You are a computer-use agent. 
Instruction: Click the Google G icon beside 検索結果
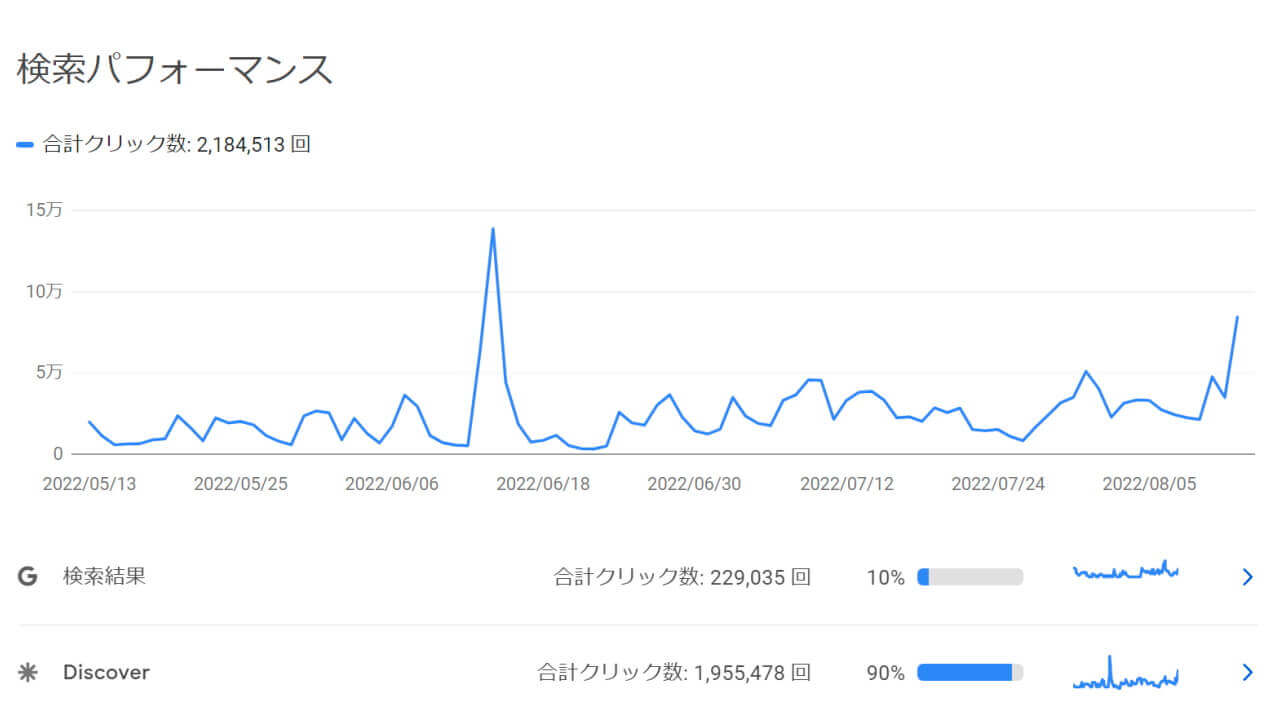point(28,576)
